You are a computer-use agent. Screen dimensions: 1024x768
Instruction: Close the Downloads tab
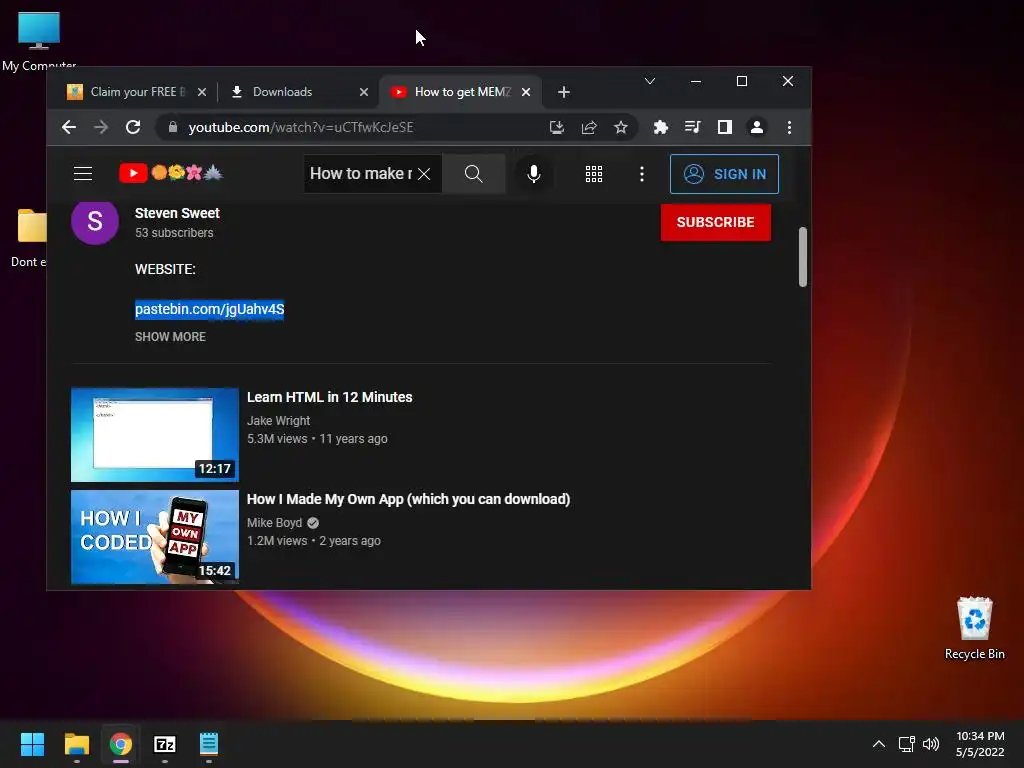pos(364,92)
